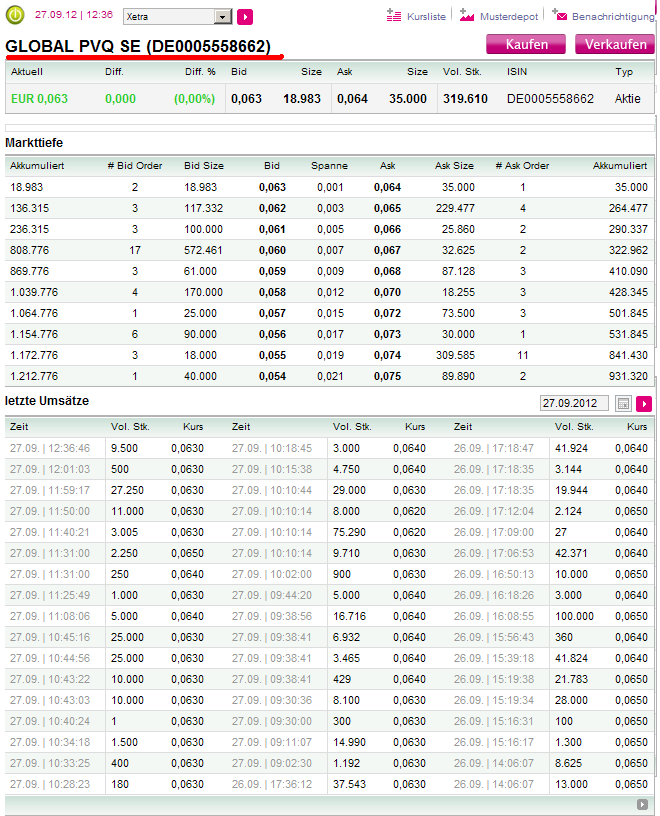Click the date field showing 27.09.2012

[x=574, y=403]
